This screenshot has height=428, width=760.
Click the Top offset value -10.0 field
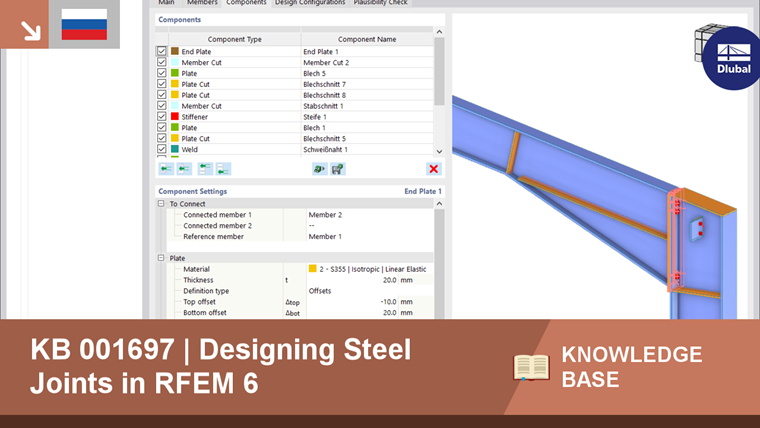[352, 301]
